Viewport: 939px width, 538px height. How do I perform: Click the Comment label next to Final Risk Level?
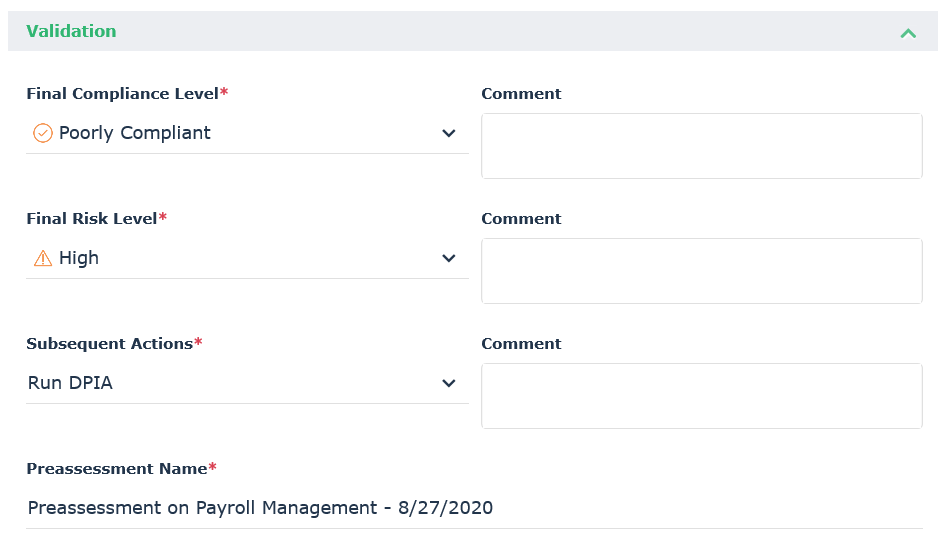(521, 219)
